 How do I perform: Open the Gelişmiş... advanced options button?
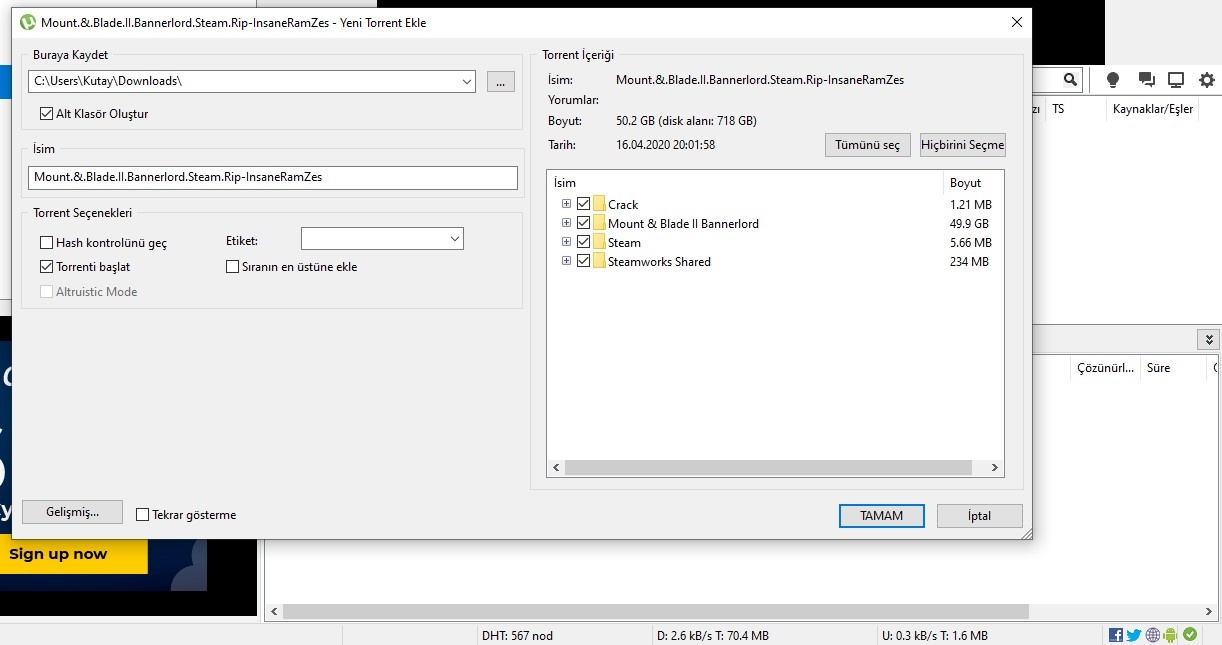(x=73, y=512)
